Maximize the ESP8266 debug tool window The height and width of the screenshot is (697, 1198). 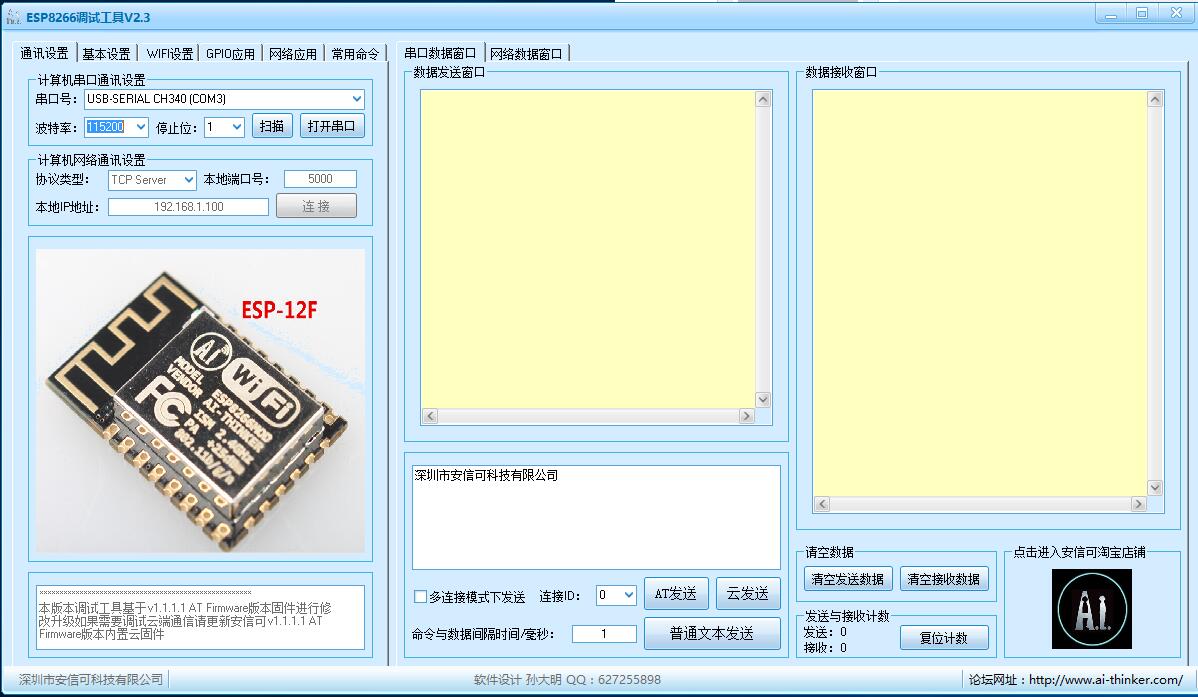pyautogui.click(x=1141, y=14)
